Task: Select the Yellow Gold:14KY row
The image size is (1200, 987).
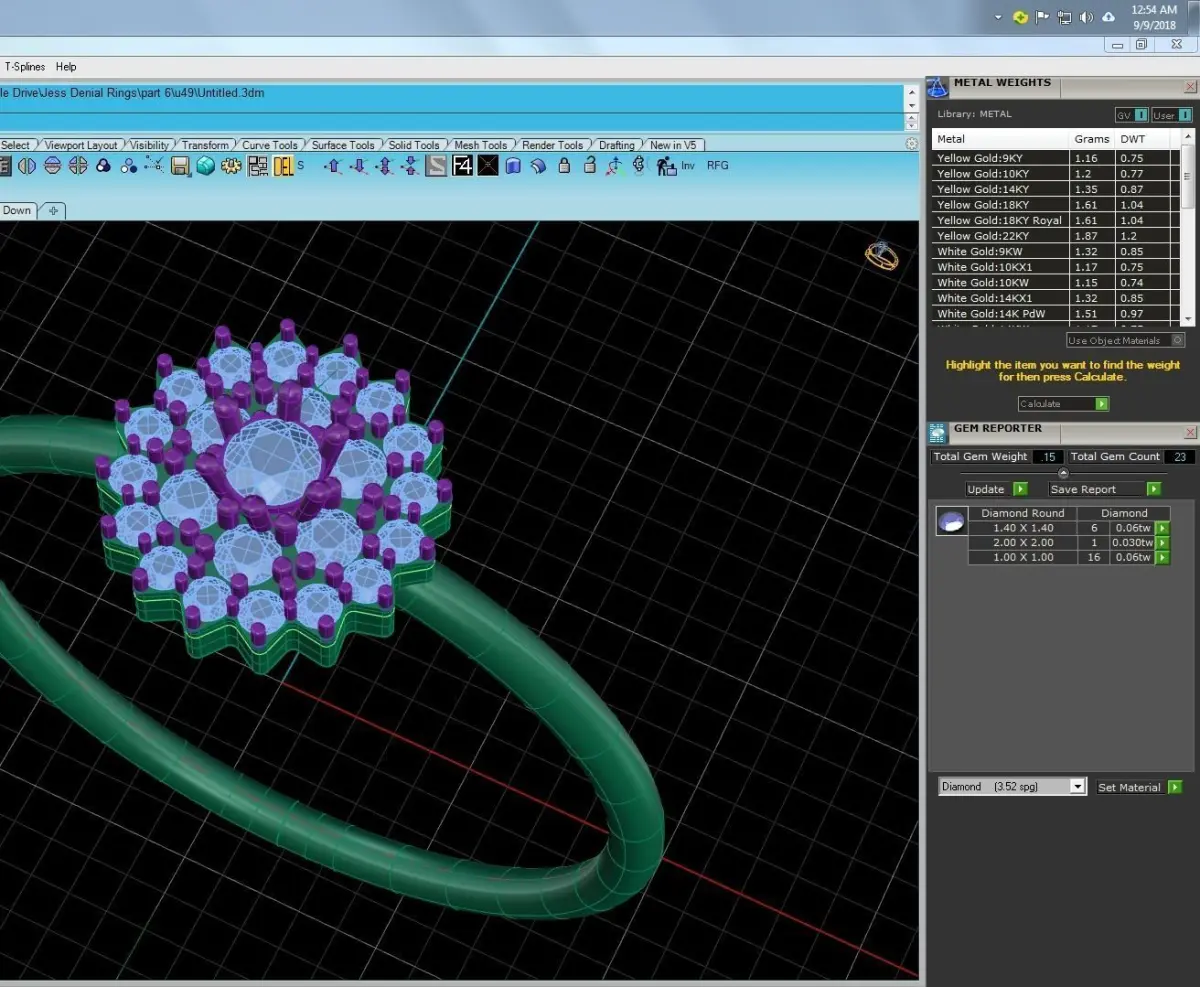Action: pos(1057,189)
